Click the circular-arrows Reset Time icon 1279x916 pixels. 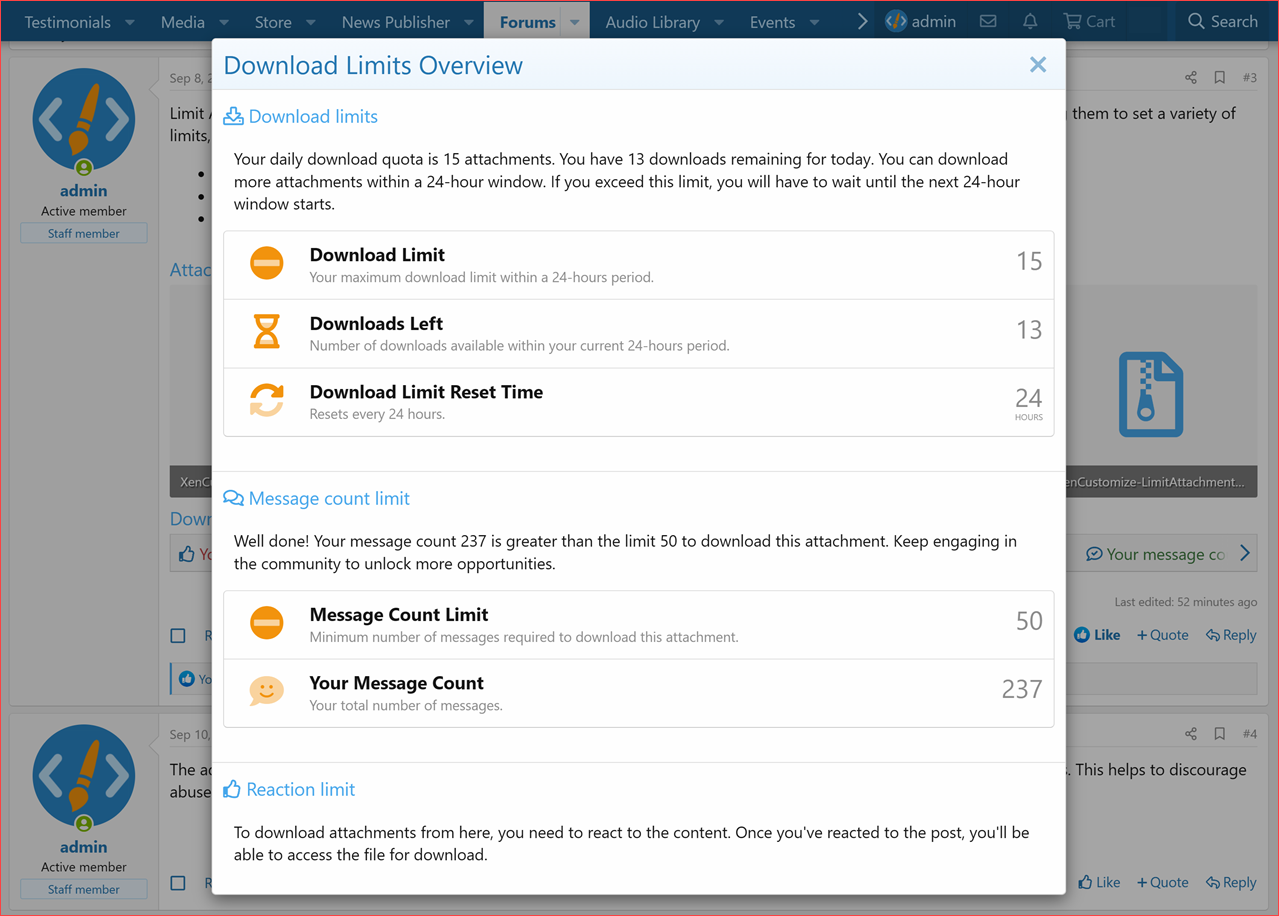[x=266, y=400]
